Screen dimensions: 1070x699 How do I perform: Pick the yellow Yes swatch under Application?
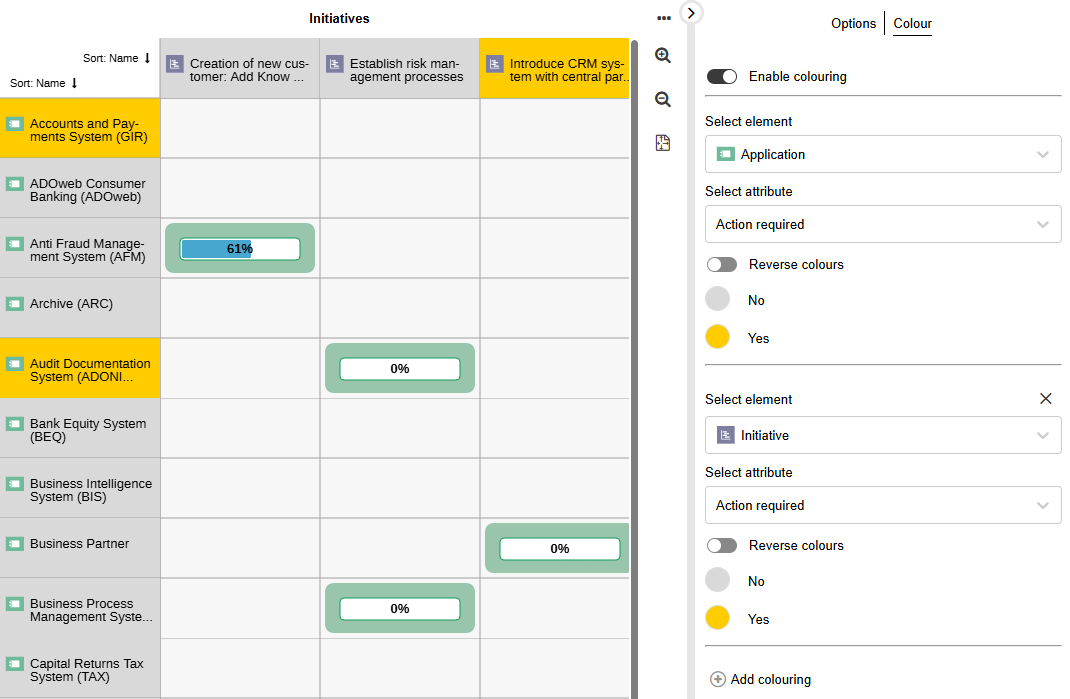(717, 338)
